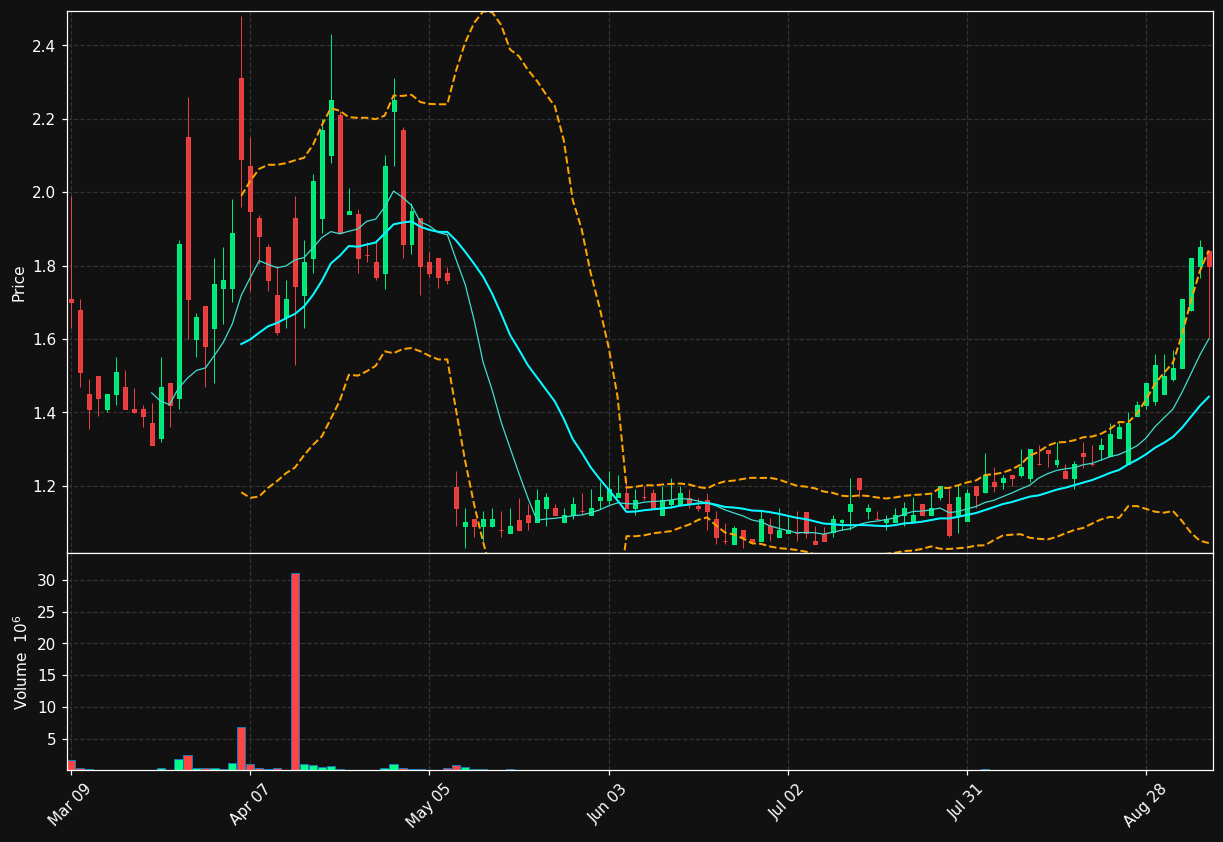This screenshot has height=842, width=1223.
Task: Click the tall red candlestick near 2.3 price
Action: (241, 119)
